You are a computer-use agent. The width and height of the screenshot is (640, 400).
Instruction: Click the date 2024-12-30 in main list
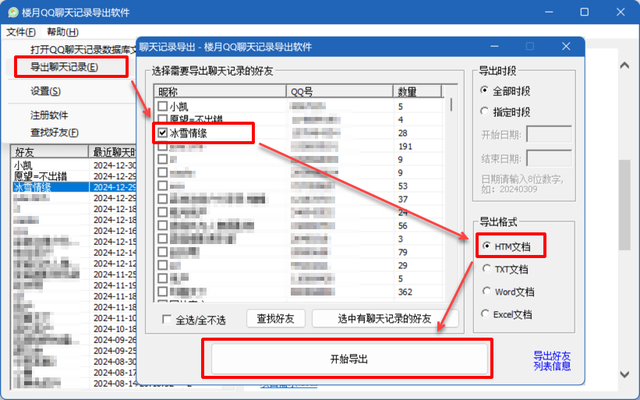115,165
